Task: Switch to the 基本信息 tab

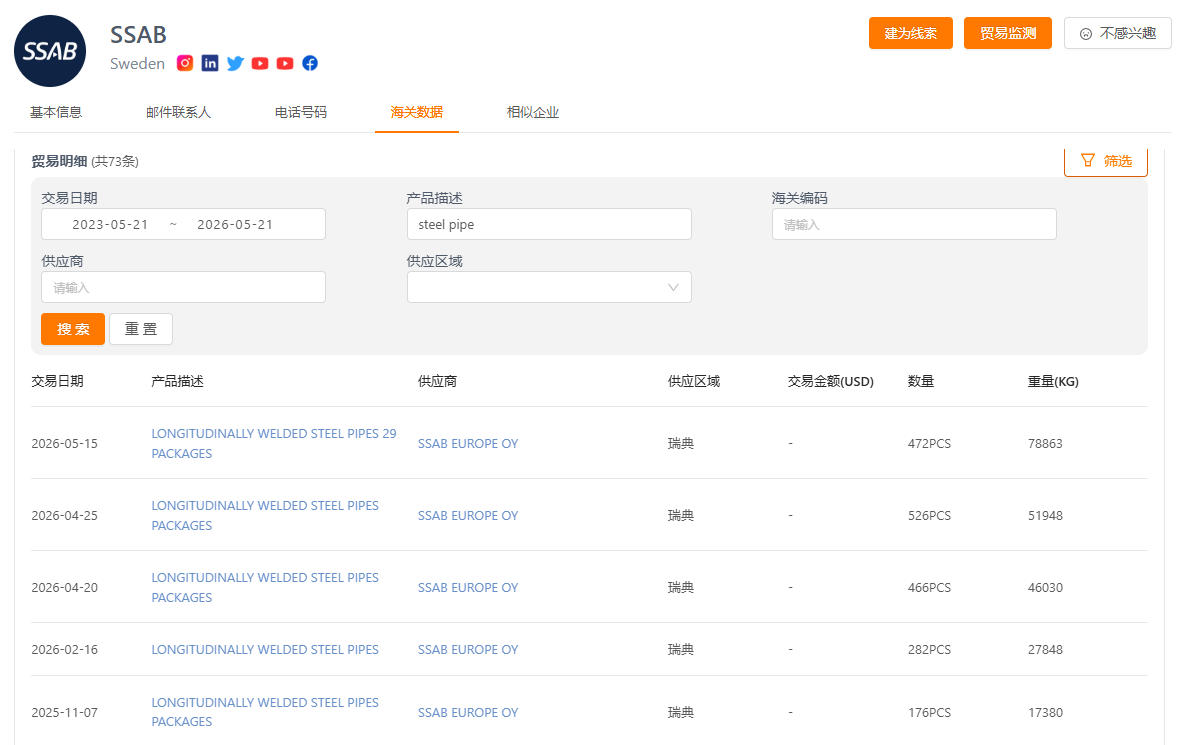Action: [56, 112]
